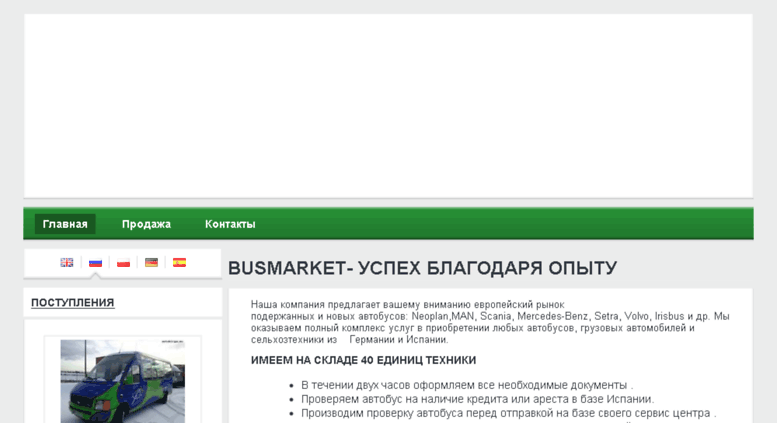Screen dimensions: 777x423
Task: Open the Контакты menu item
Action: pyautogui.click(x=230, y=224)
